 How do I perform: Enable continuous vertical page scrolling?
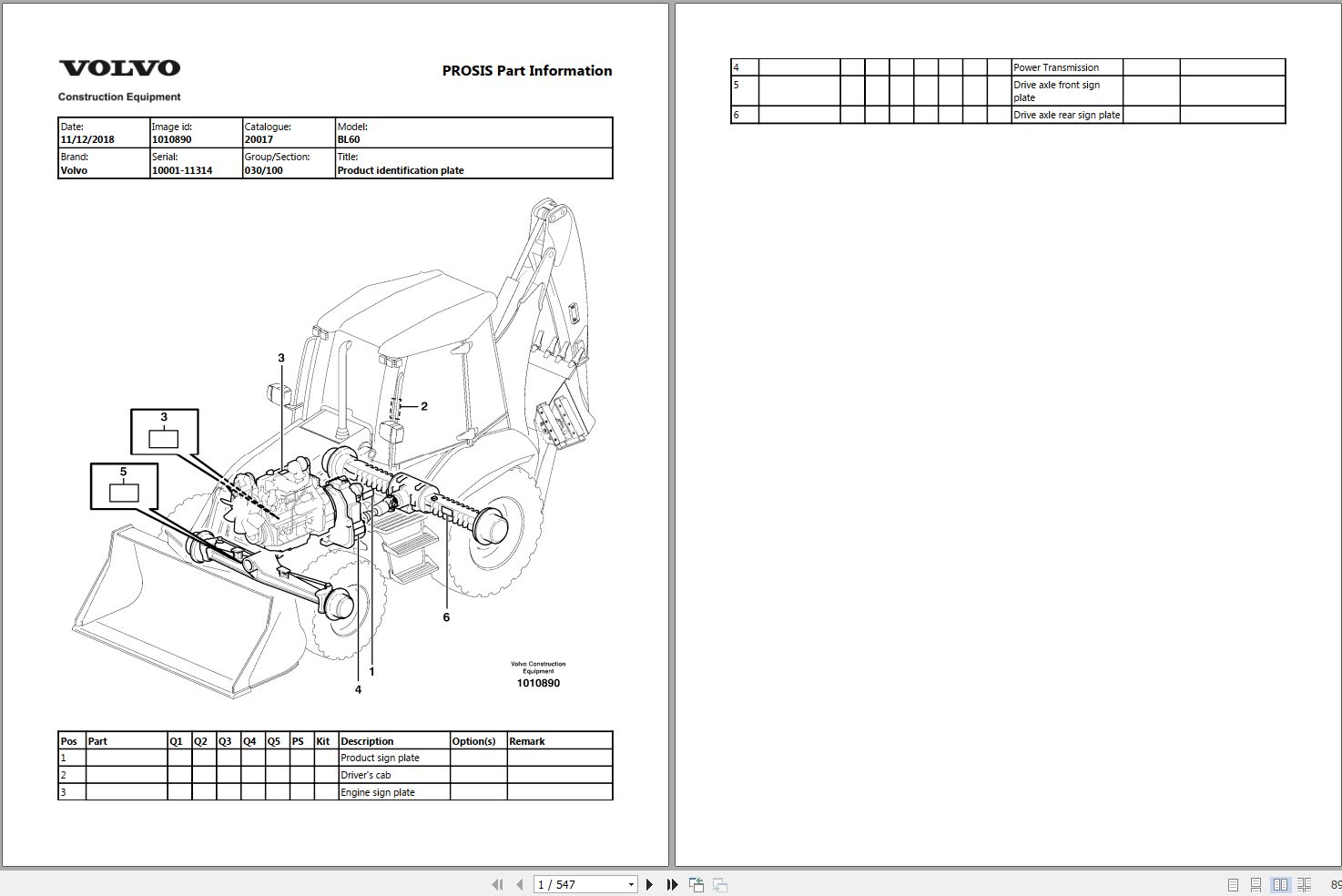1256,883
